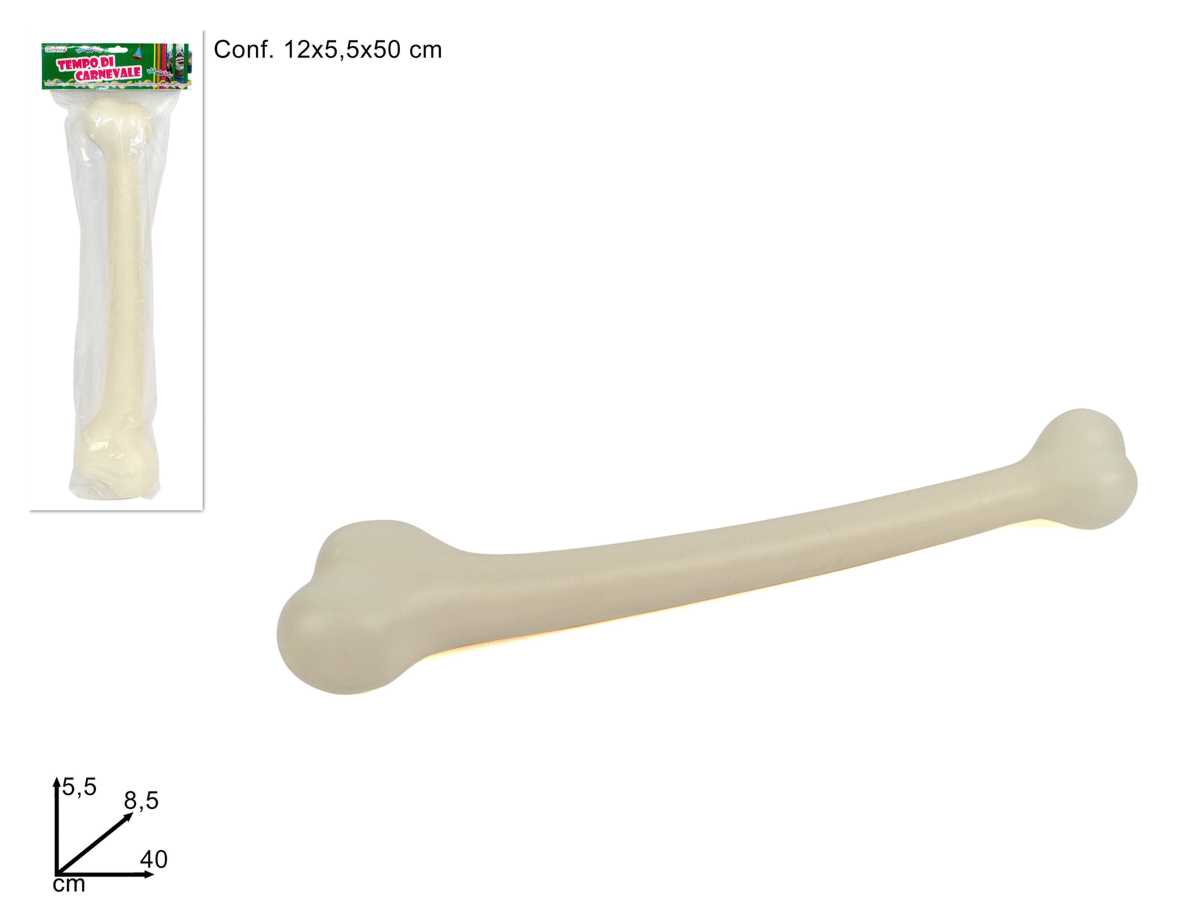Click the horizontal length axis arrowhead

point(148,874)
